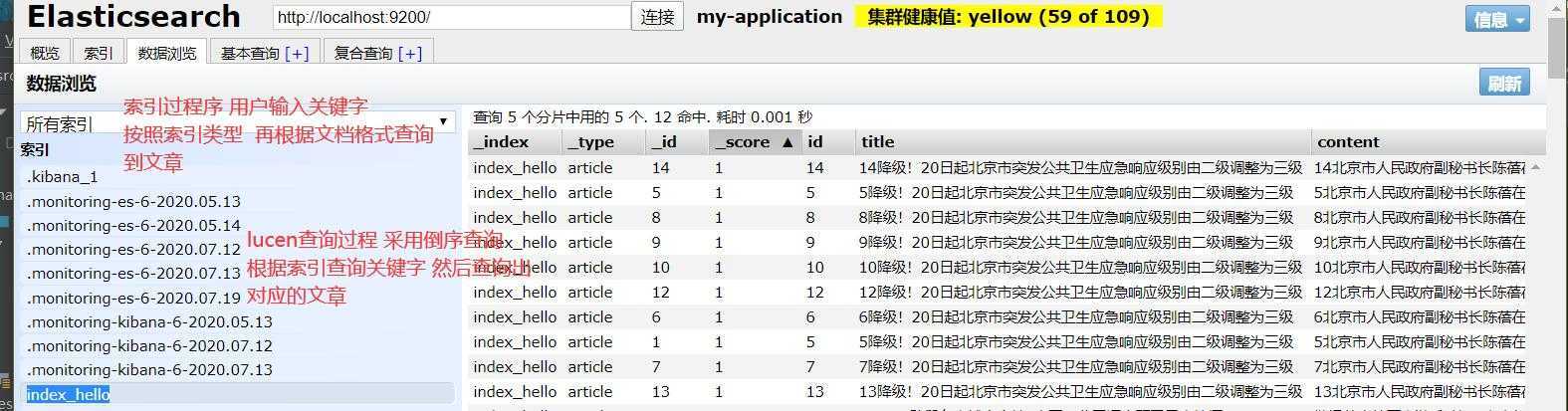Switch to the 概览 tab

tap(45, 53)
